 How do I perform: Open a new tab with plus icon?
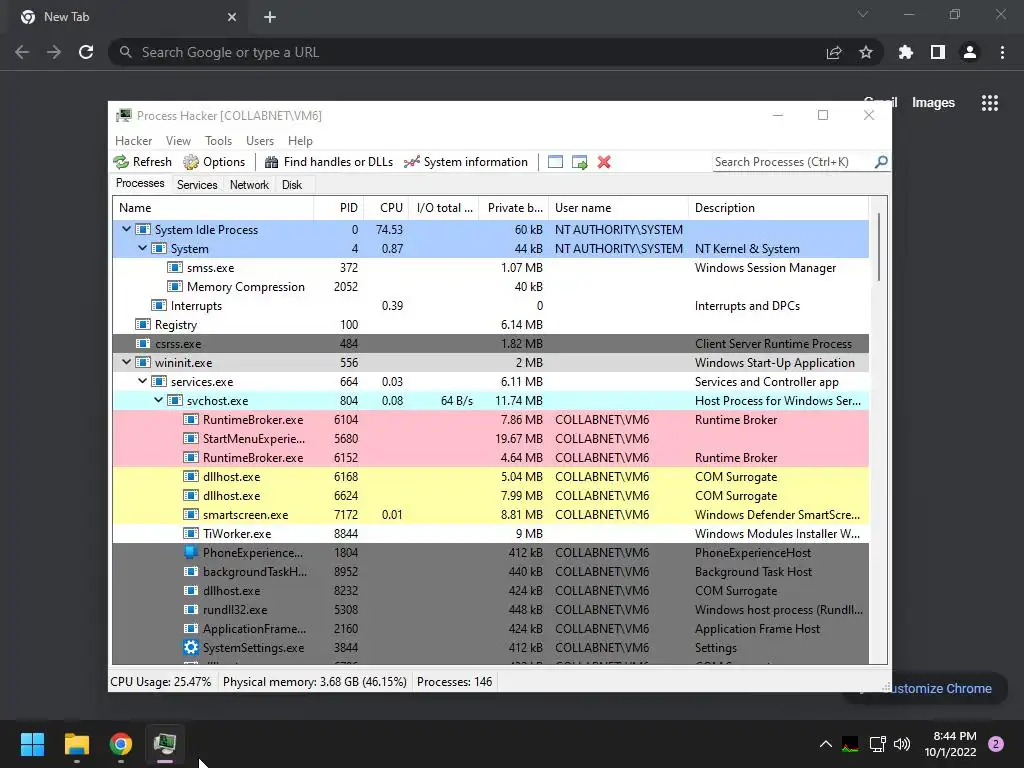[x=270, y=17]
